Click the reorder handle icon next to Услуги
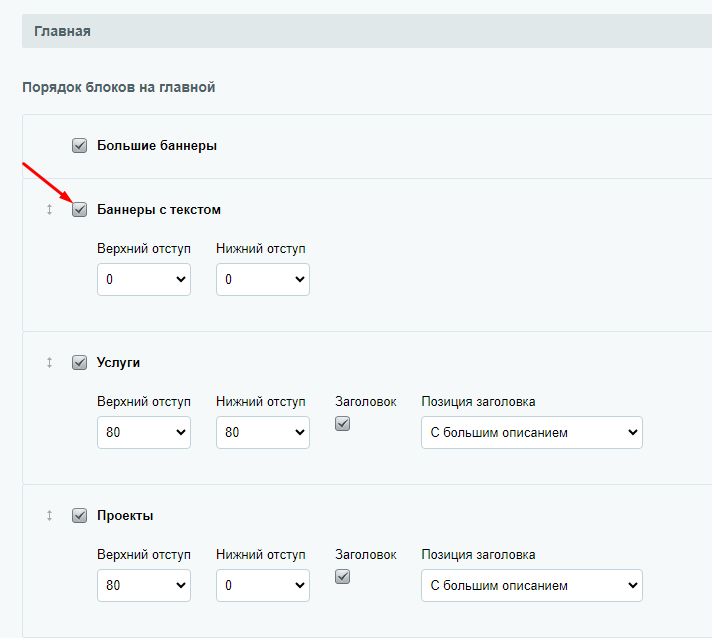This screenshot has height=638, width=712. (49, 363)
